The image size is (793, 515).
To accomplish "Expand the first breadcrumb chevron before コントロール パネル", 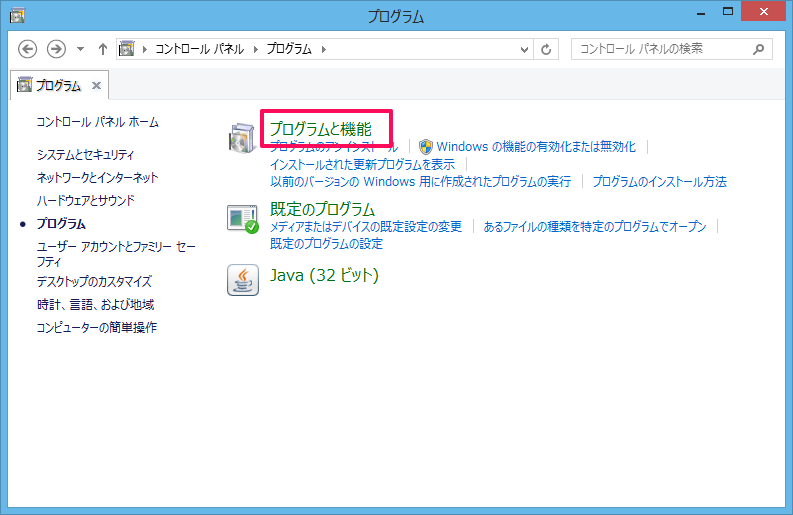I will coord(145,49).
